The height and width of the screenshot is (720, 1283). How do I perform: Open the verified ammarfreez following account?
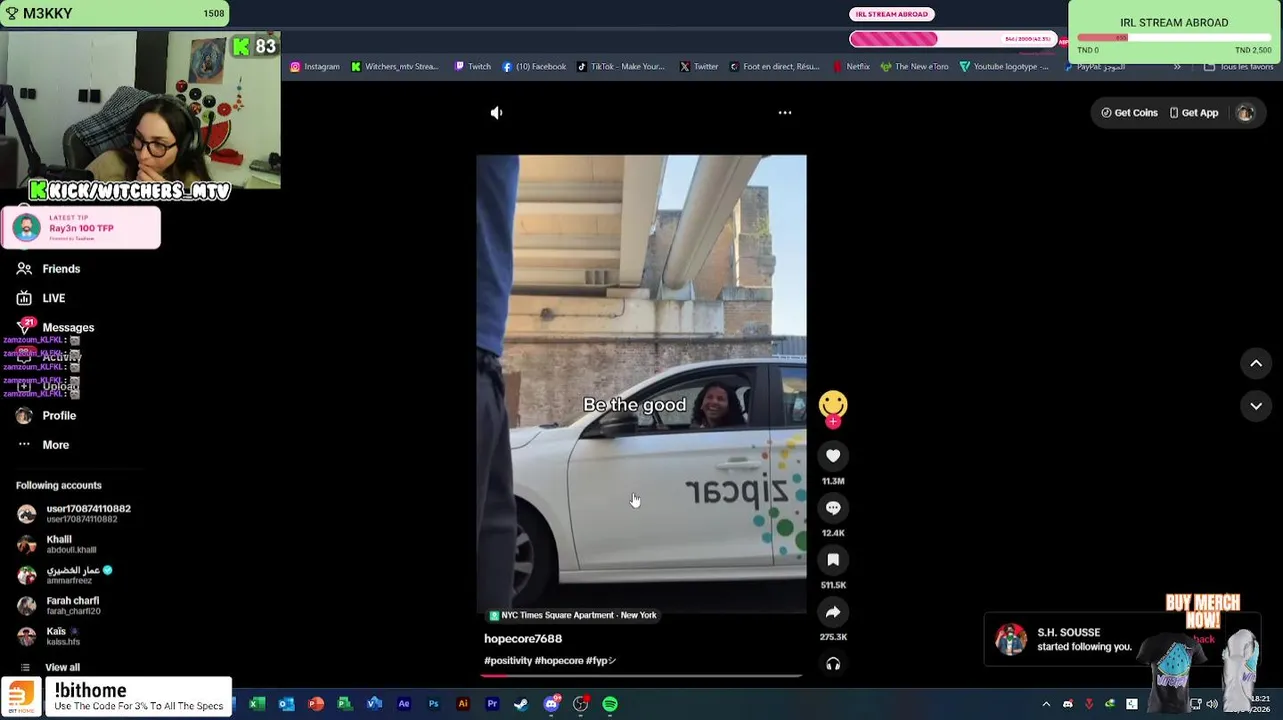pyautogui.click(x=65, y=575)
